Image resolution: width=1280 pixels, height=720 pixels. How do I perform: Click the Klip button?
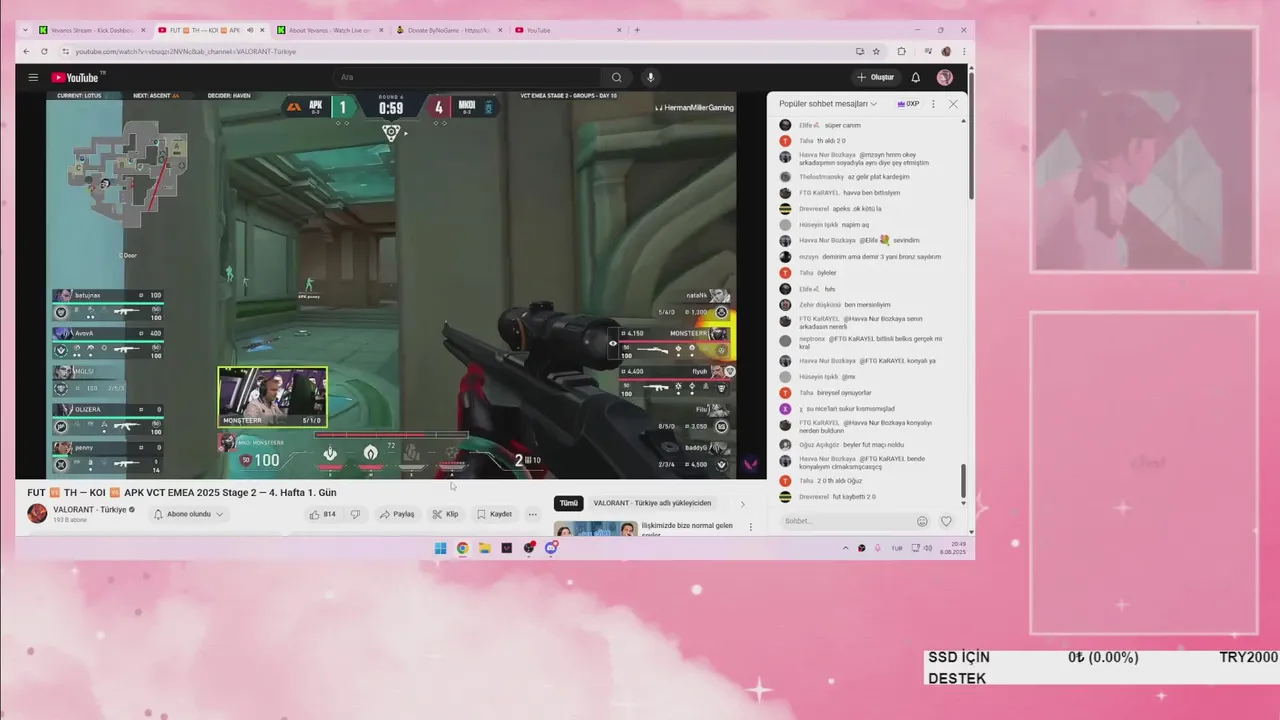point(445,514)
